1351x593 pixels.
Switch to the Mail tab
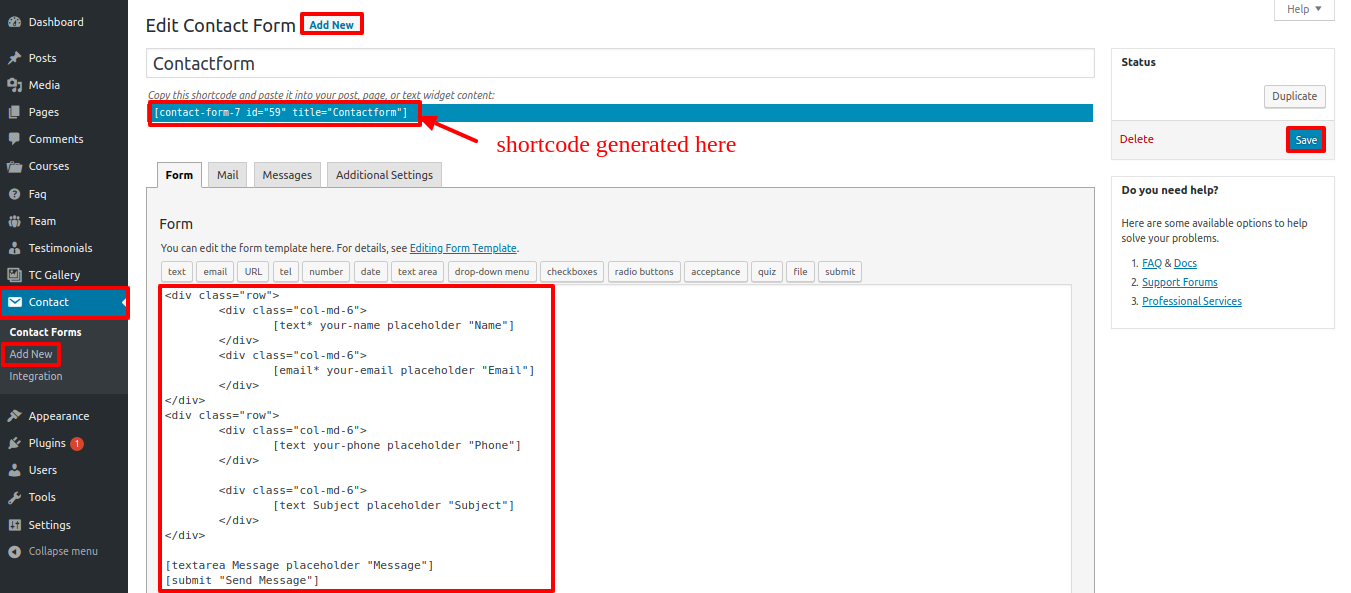pos(228,175)
